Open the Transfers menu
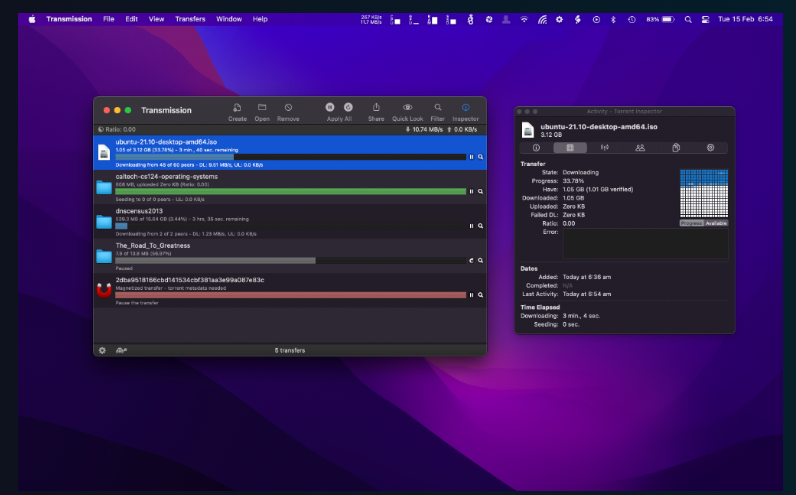796x495 pixels. (x=190, y=19)
